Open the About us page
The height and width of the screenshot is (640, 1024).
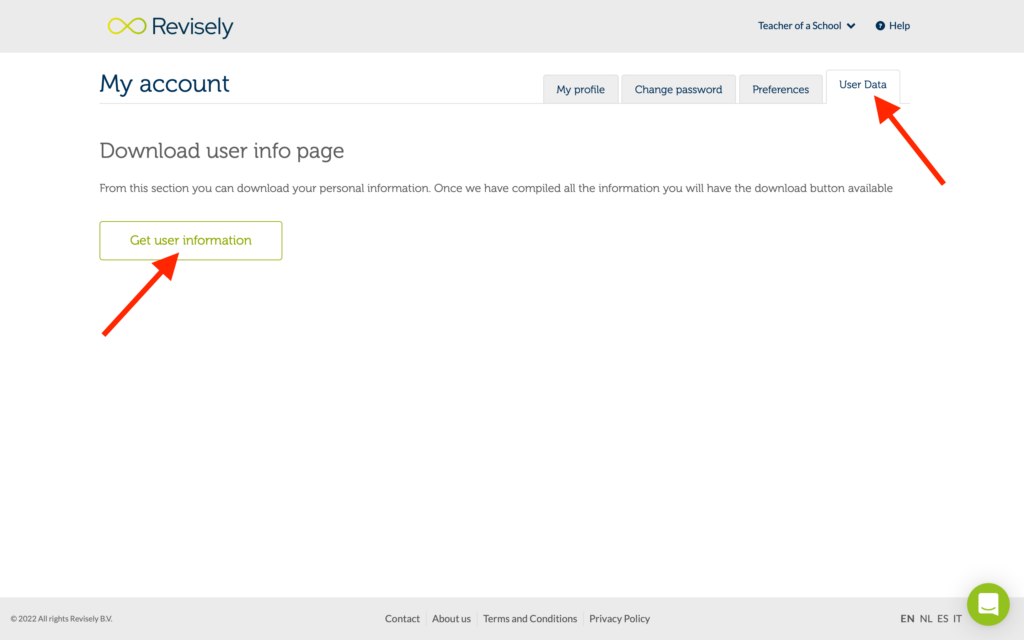tap(451, 618)
